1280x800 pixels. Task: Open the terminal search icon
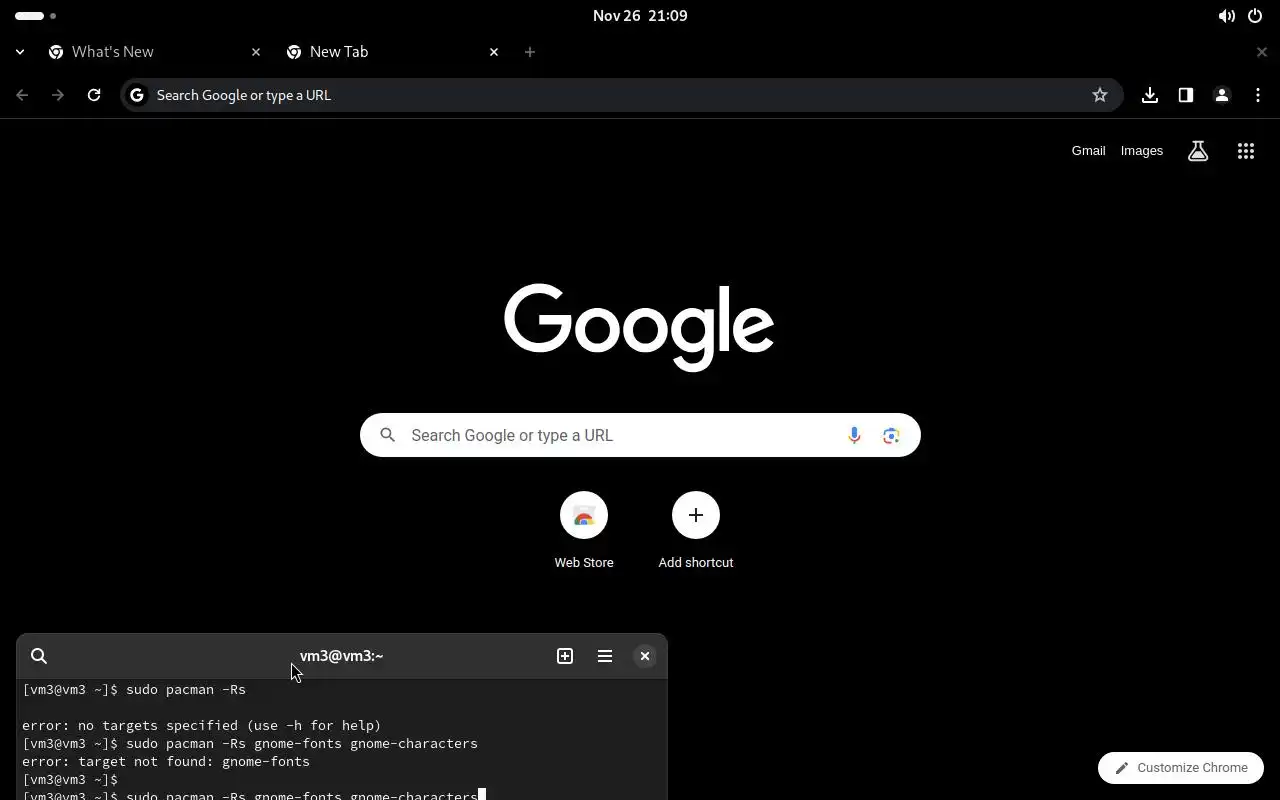point(39,656)
